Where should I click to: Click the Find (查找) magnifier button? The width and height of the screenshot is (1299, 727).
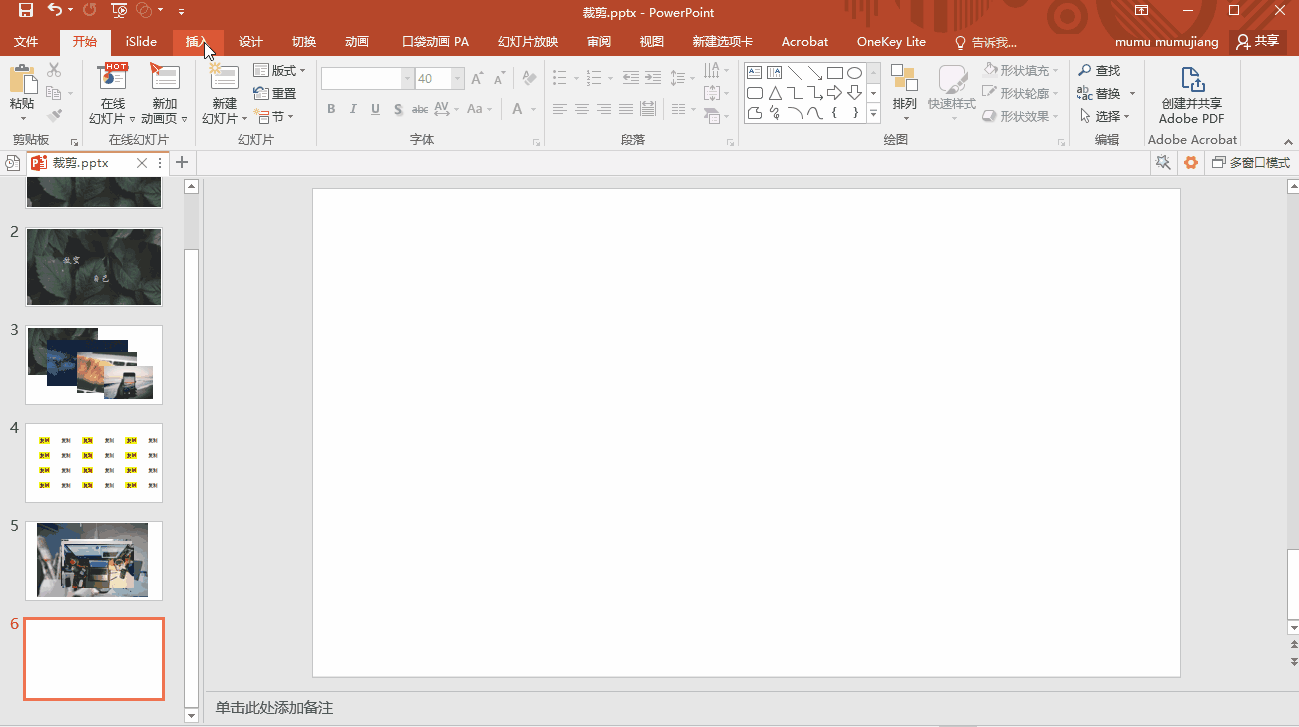[x=1099, y=71]
